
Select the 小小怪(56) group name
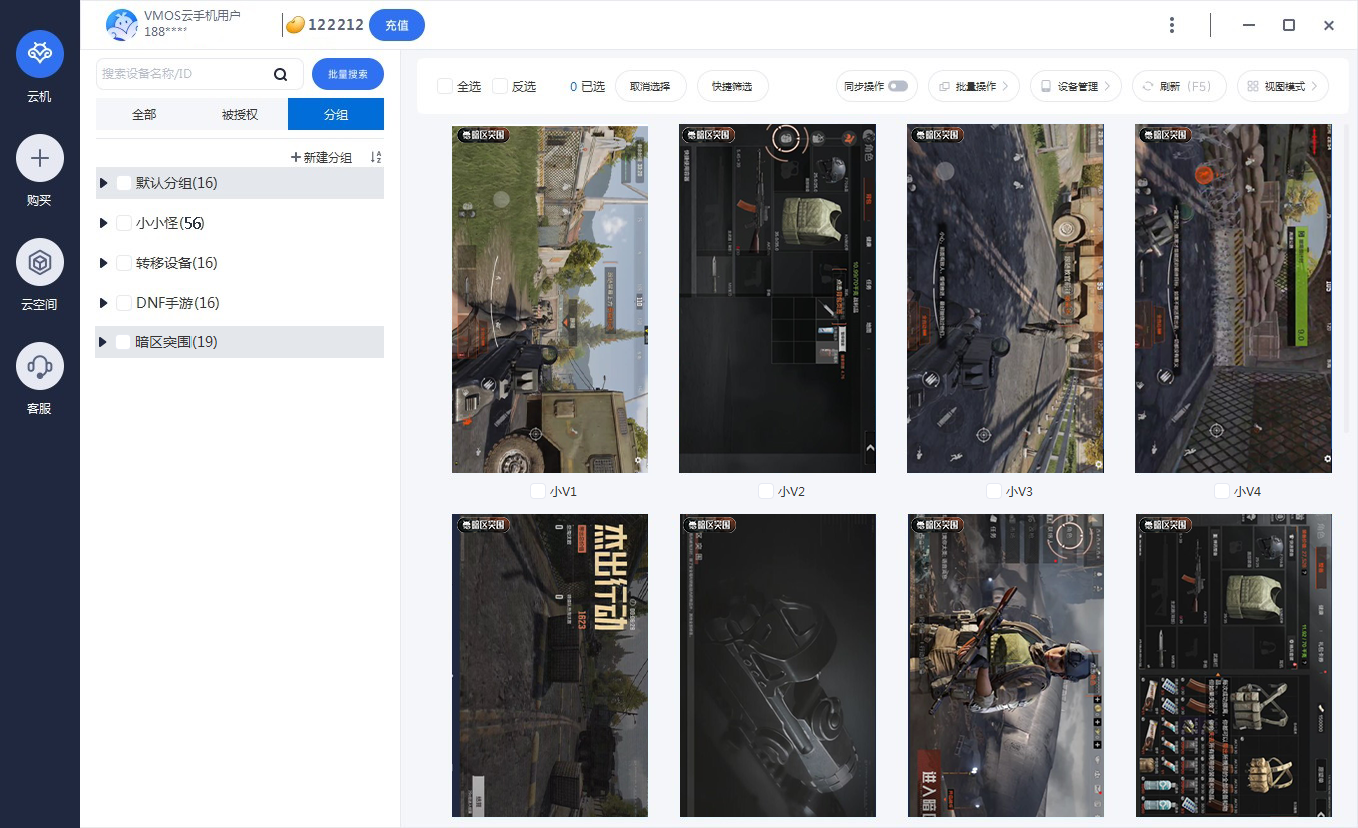tap(170, 223)
